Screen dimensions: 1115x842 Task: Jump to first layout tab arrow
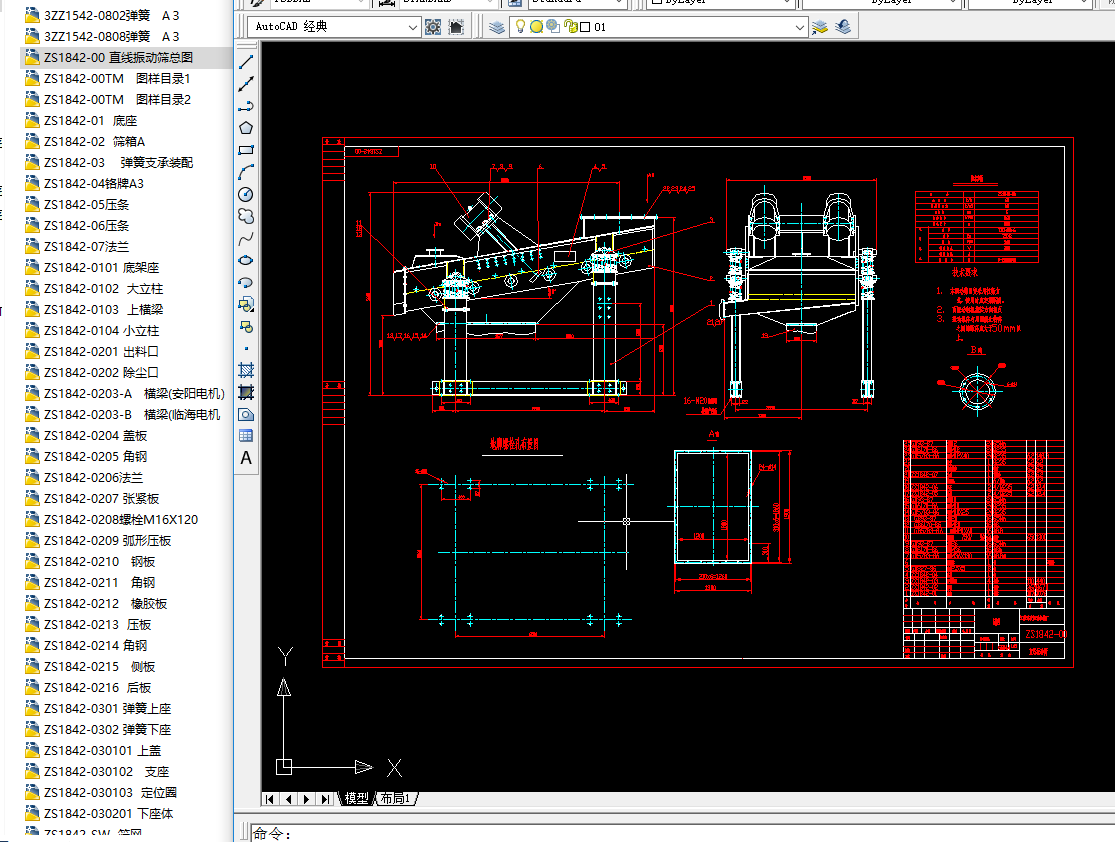[x=270, y=799]
